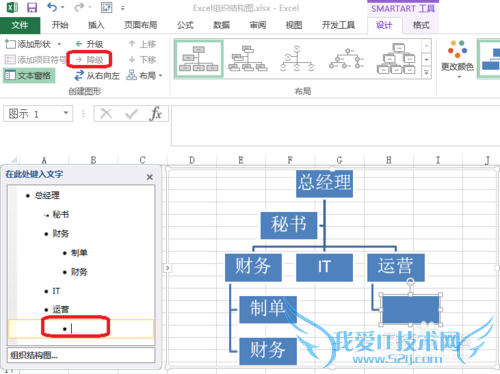The height and width of the screenshot is (374, 500).
Task: Open the Name Box dropdown arrow
Action: [66, 113]
